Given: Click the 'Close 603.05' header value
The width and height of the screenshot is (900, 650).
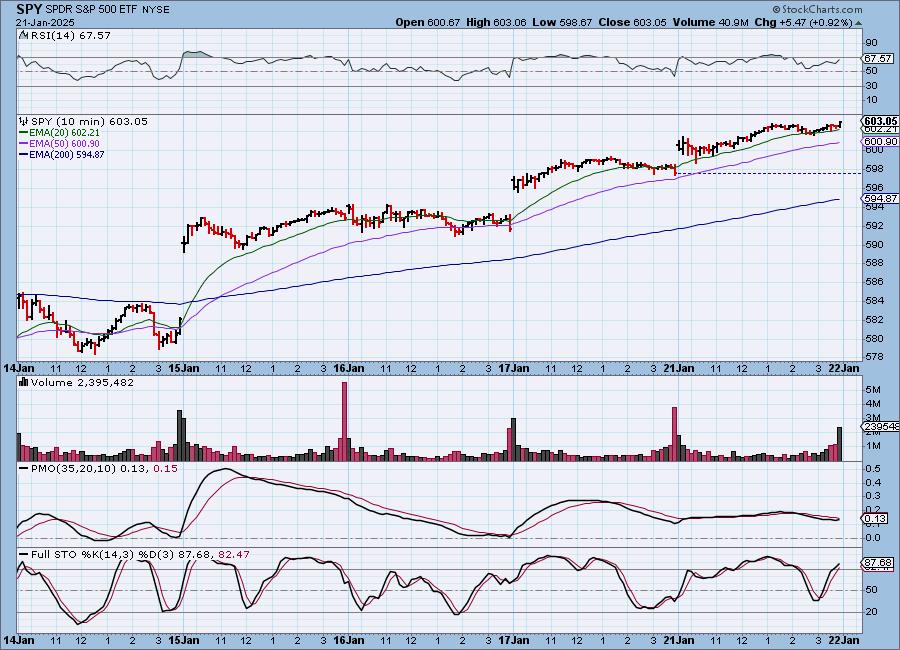Looking at the screenshot, I should (x=633, y=22).
